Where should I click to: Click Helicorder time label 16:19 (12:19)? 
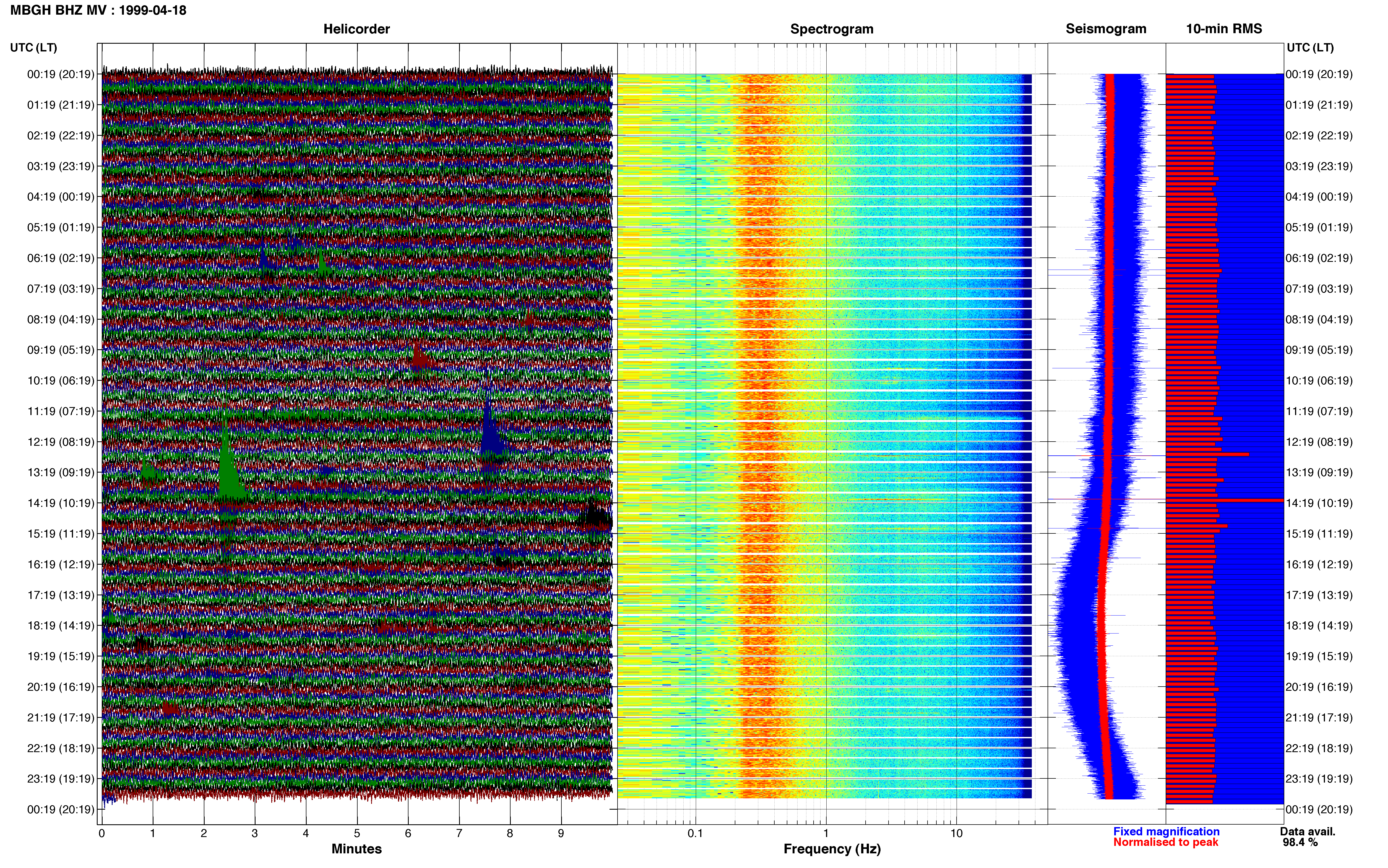click(61, 565)
